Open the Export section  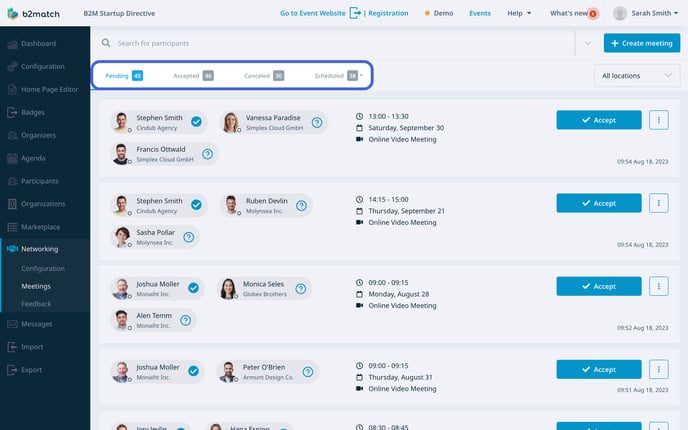(31, 370)
